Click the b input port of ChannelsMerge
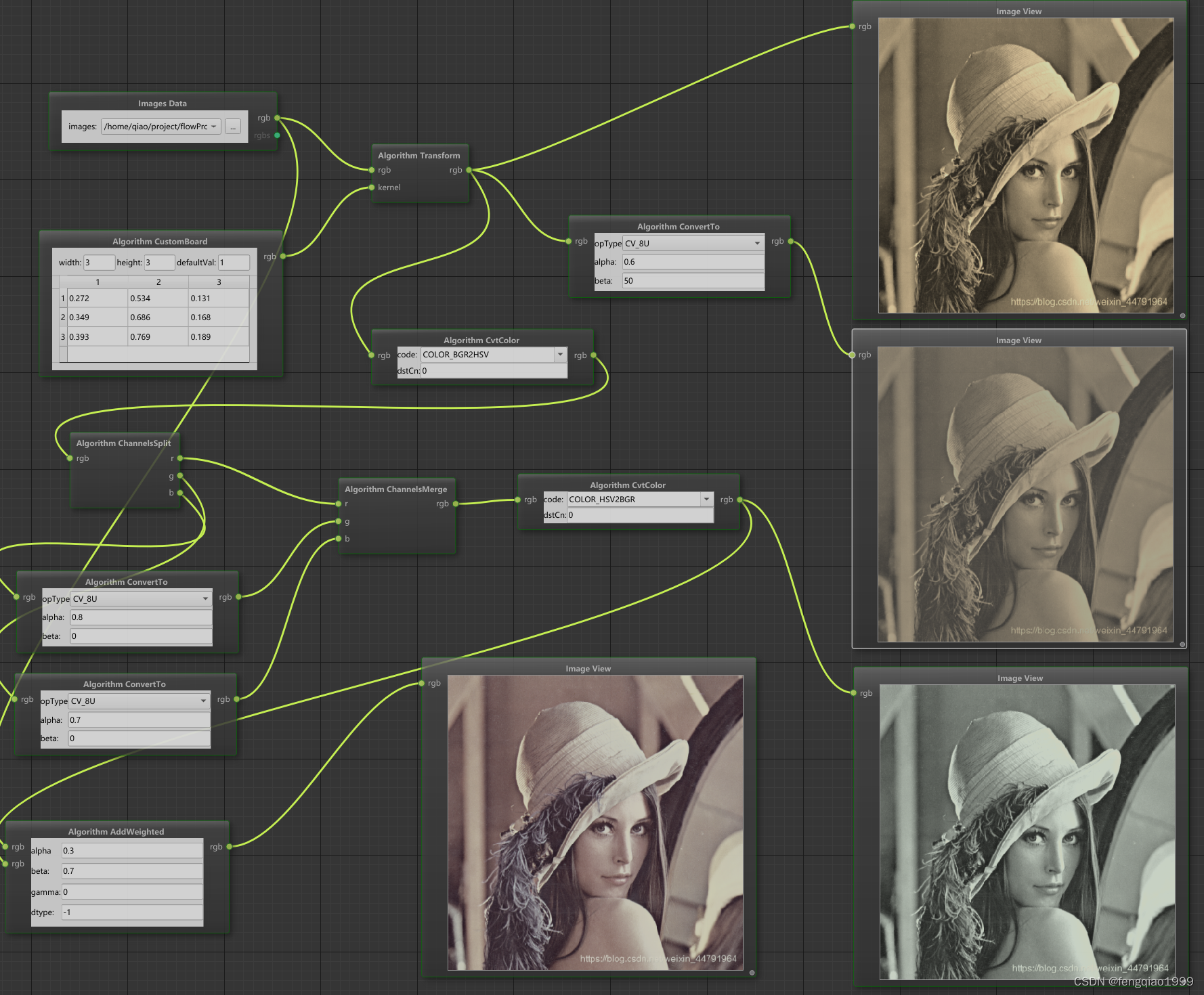The image size is (1204, 995). (339, 539)
